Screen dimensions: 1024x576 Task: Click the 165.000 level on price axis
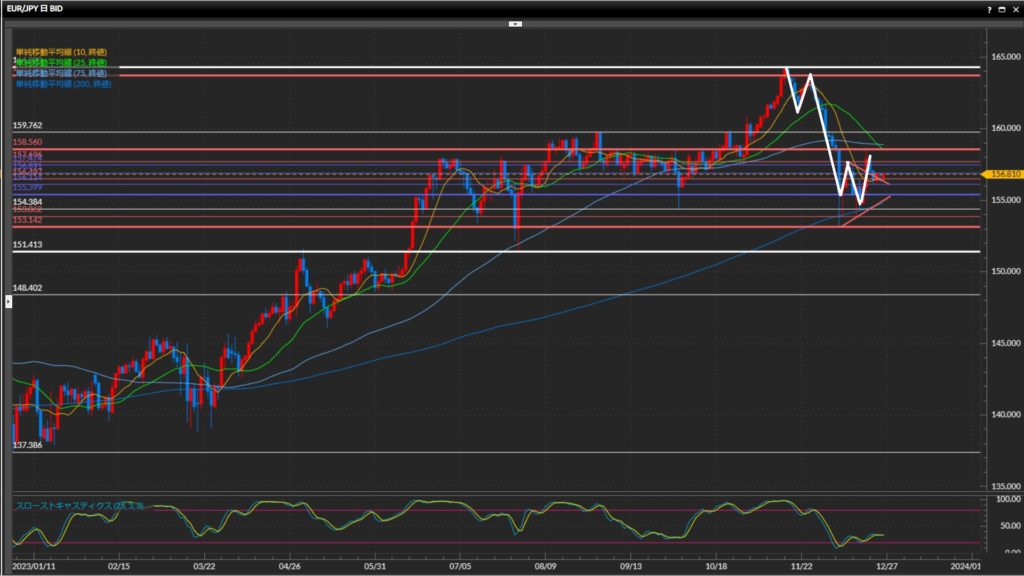pyautogui.click(x=1003, y=58)
